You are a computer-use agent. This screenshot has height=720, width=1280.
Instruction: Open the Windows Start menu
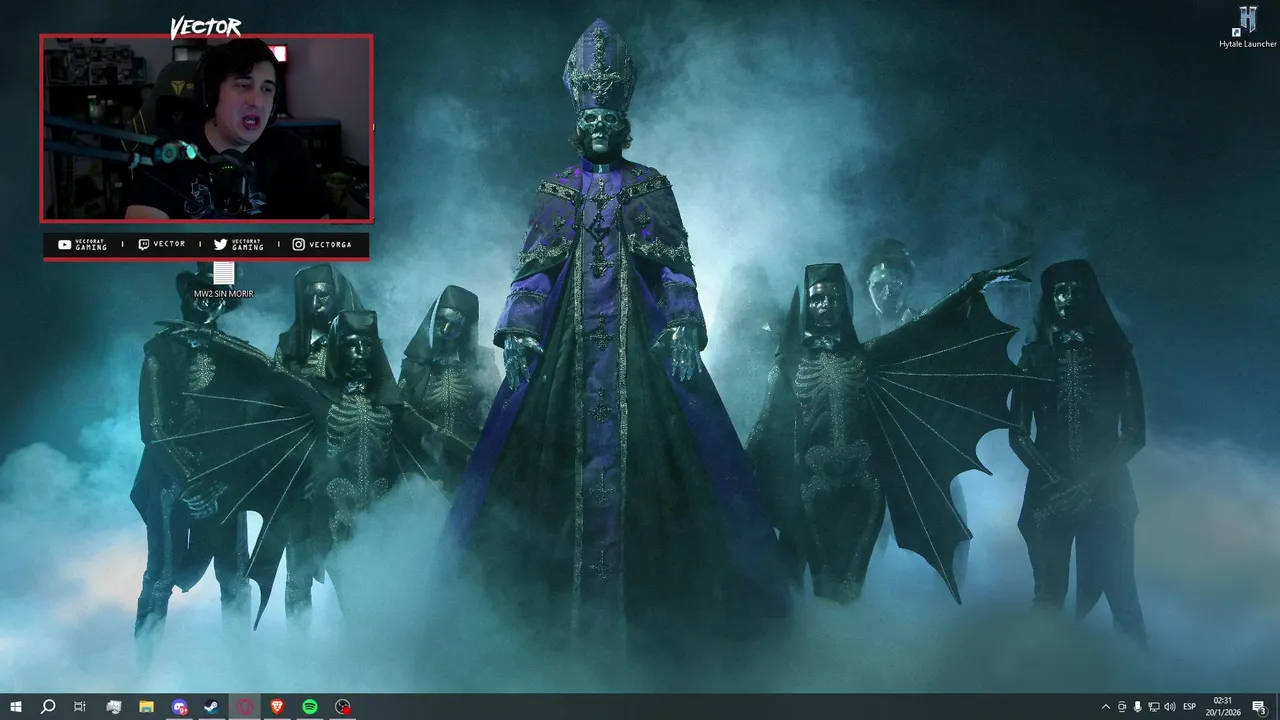[15, 707]
